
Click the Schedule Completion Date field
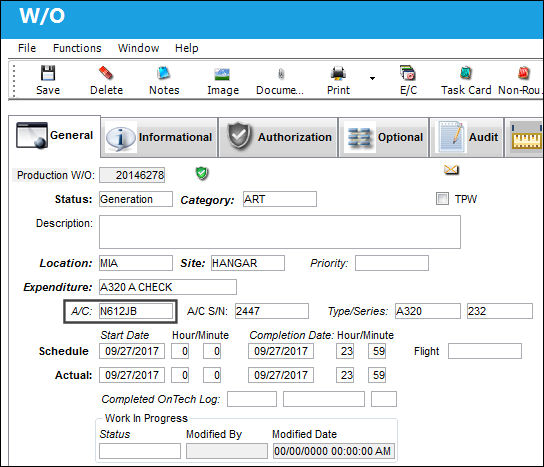pos(281,351)
